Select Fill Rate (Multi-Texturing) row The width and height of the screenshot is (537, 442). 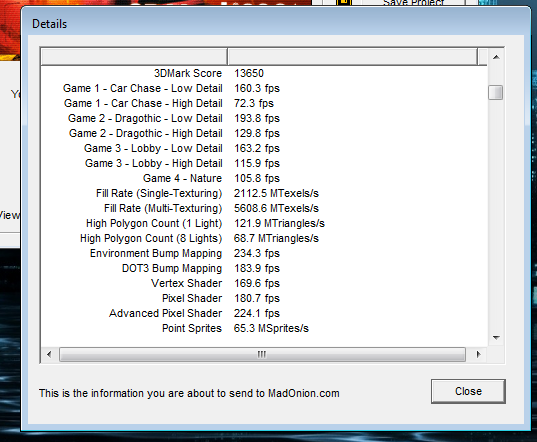click(264, 208)
